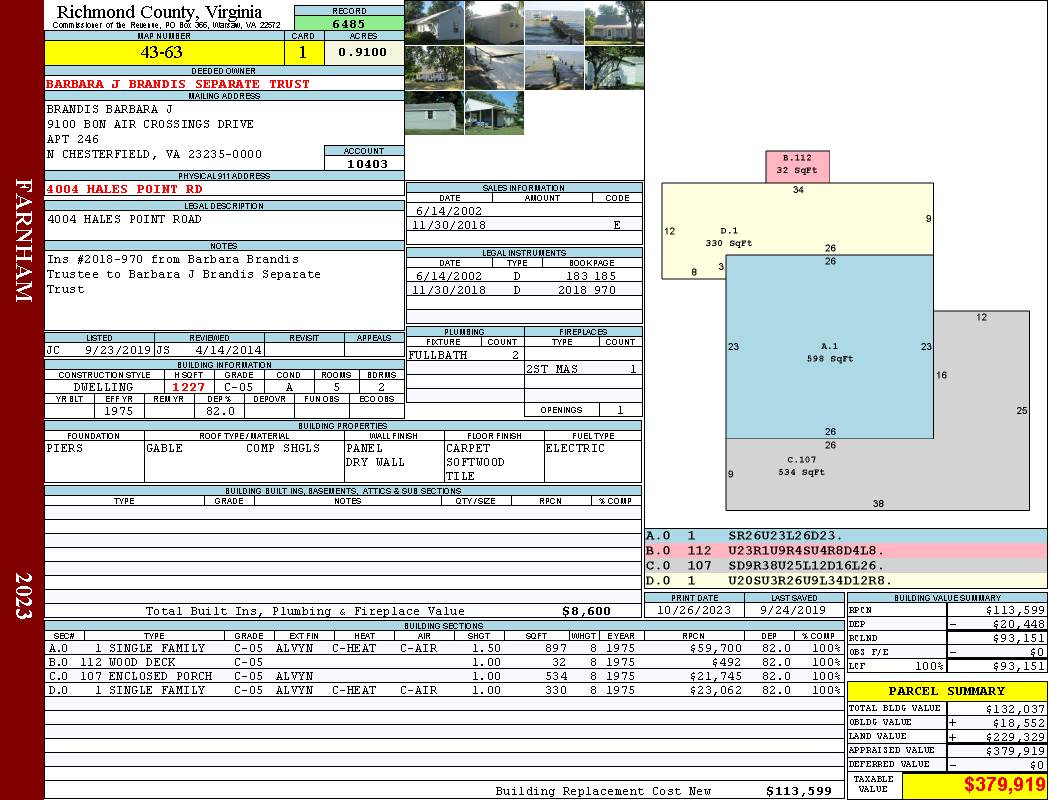The image size is (1050, 800).
Task: Click mailing line 9100 BON AIR CROSSINGS DRIVE
Action: coord(150,125)
